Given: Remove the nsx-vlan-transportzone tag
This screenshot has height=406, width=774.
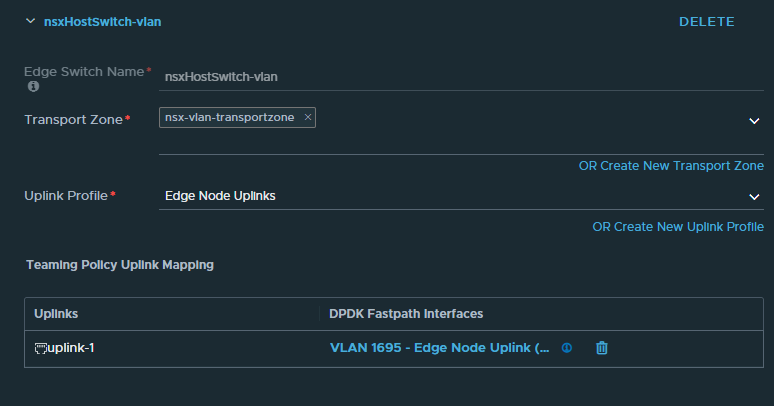Looking at the screenshot, I should [307, 117].
